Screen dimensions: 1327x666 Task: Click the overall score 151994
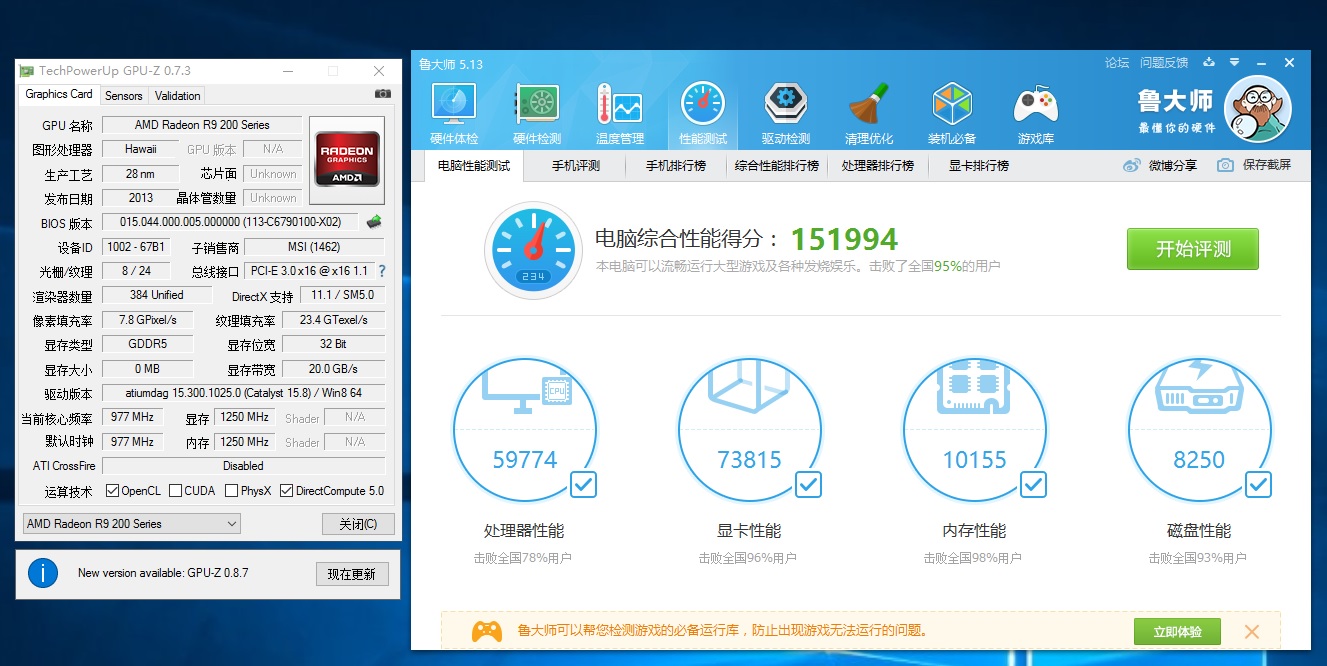(x=844, y=239)
